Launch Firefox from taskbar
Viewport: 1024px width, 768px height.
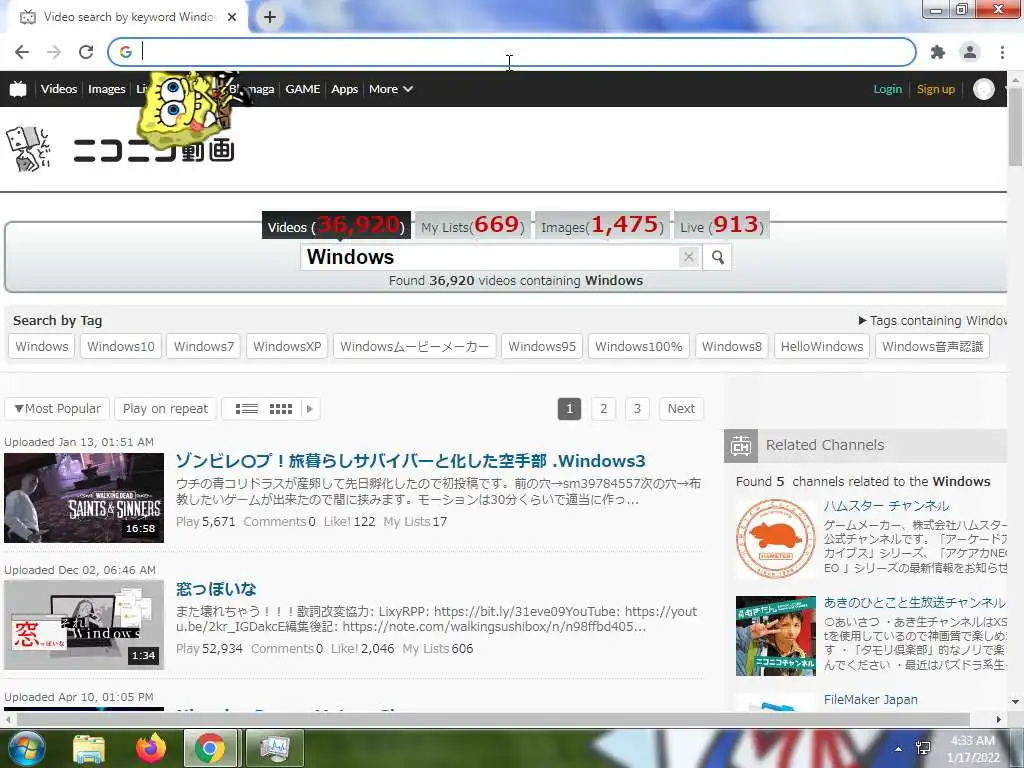(x=151, y=748)
